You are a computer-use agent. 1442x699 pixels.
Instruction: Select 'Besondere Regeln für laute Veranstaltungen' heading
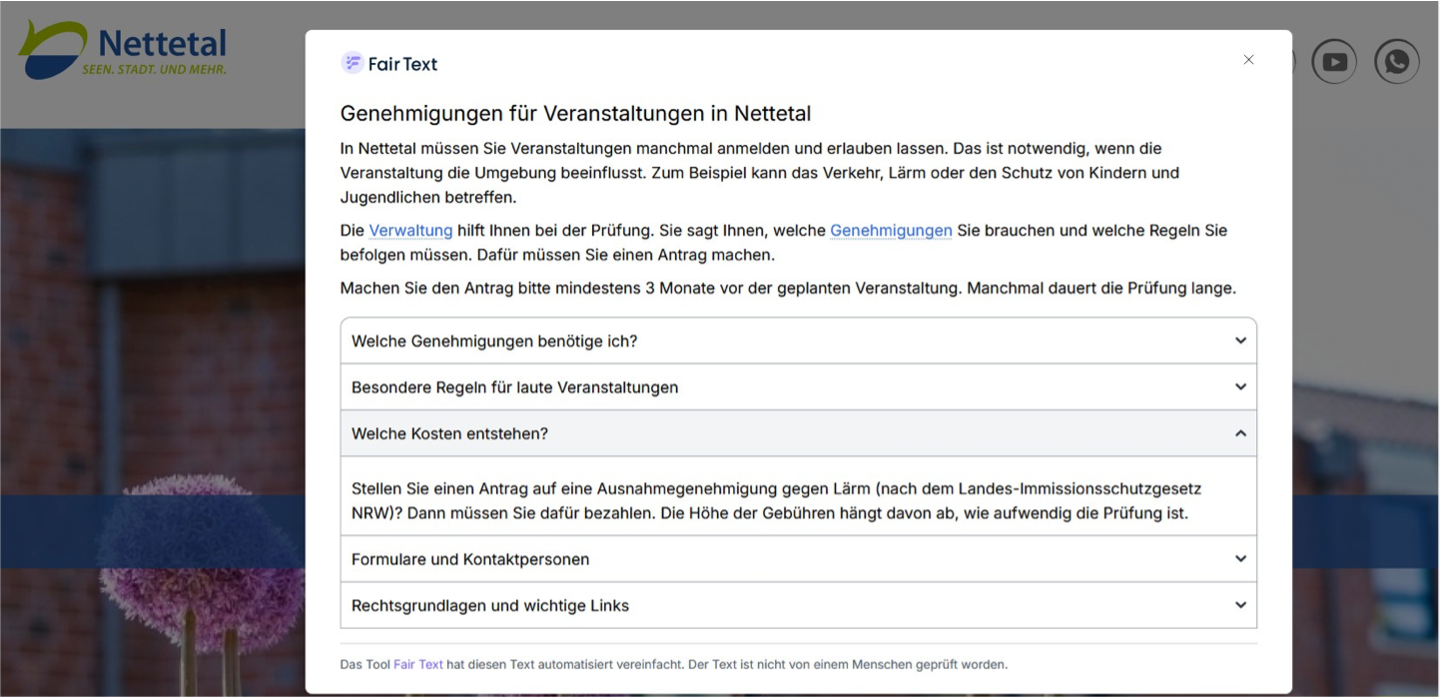514,387
